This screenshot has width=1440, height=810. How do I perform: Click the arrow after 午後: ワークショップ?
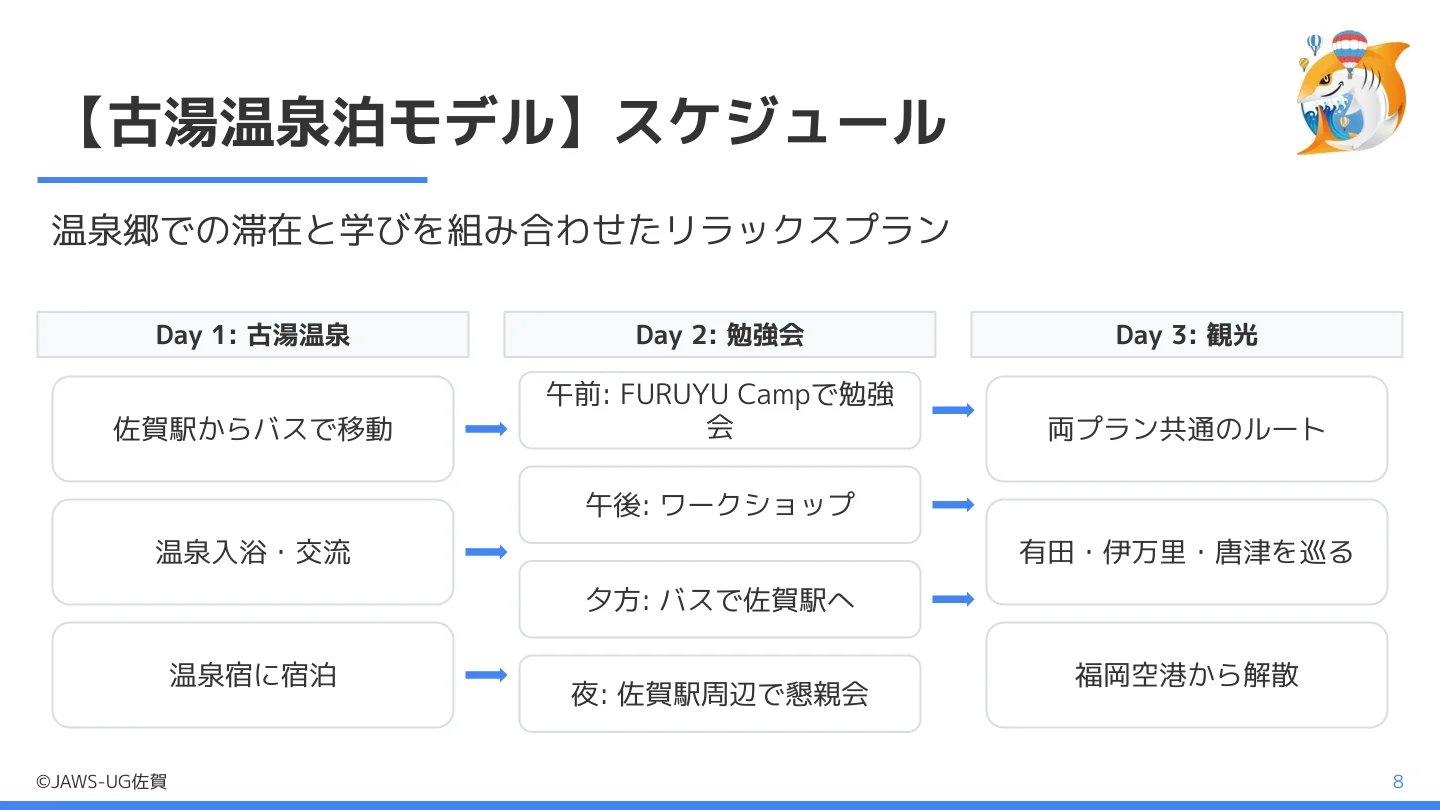[953, 505]
